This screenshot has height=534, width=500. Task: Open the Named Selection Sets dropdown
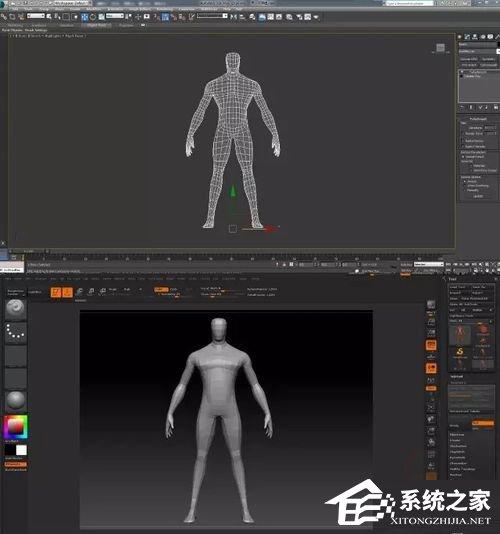(212, 16)
